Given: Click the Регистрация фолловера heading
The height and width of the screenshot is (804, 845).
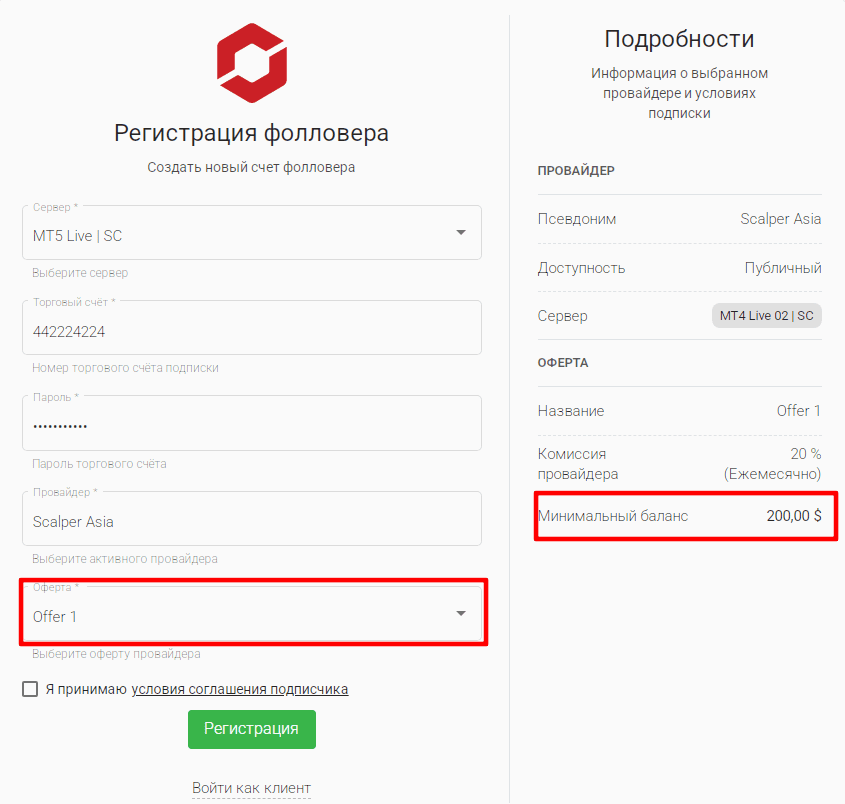Looking at the screenshot, I should (252, 133).
